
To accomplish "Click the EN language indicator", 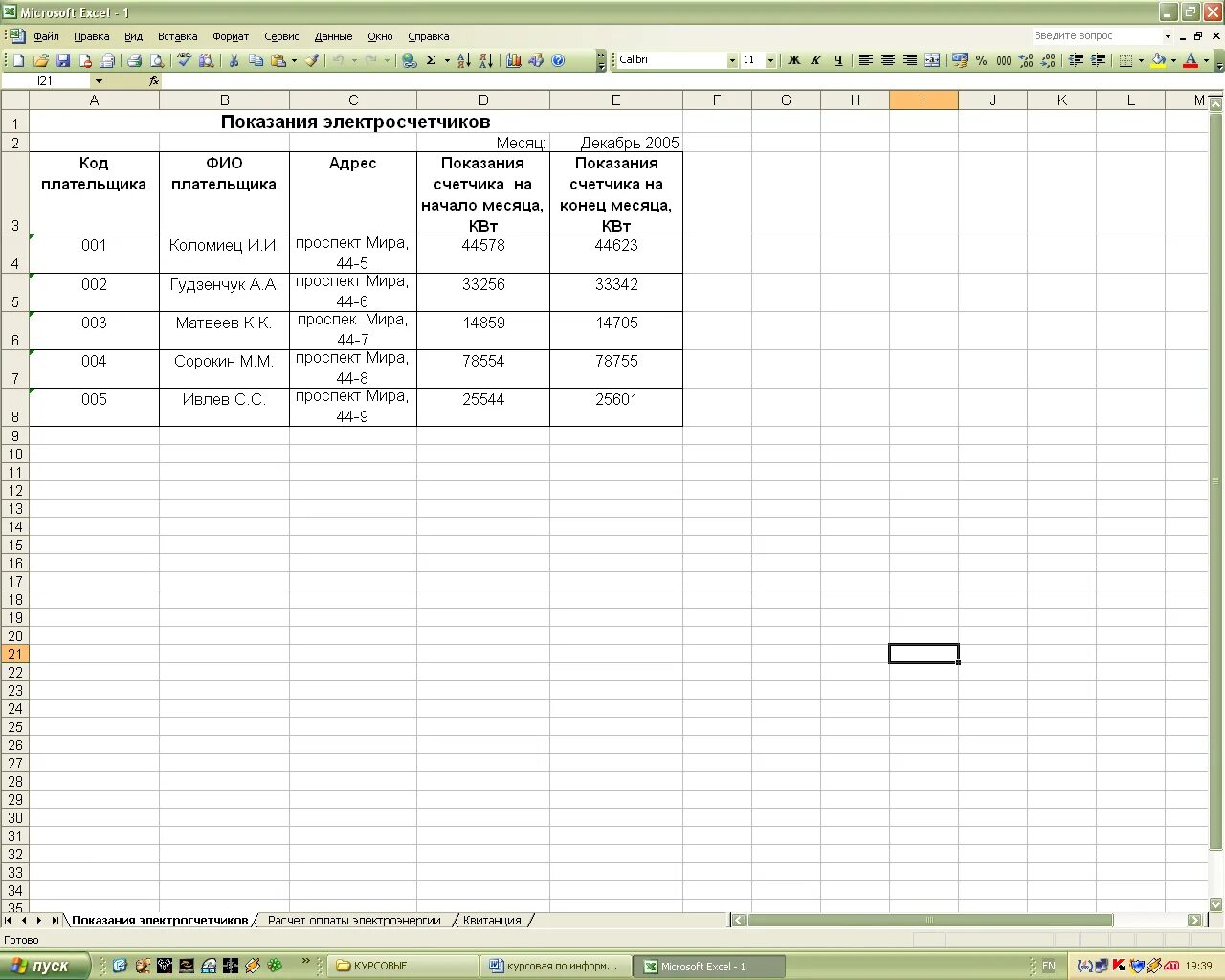I will 1049,966.
